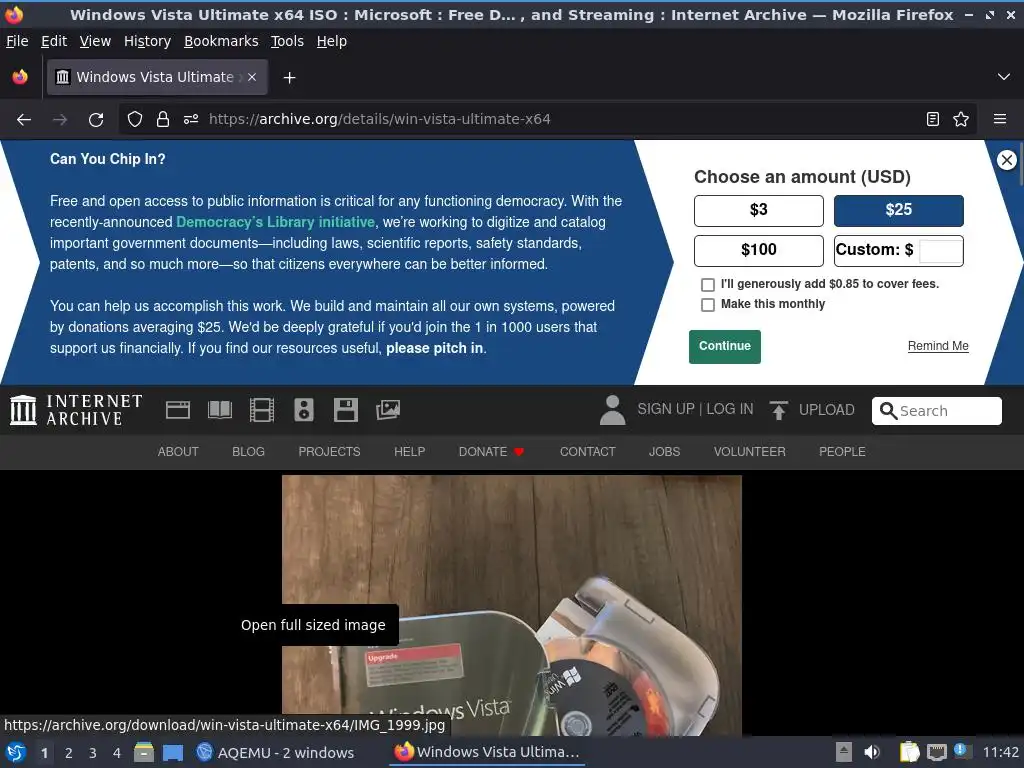
Task: Open the Firefox hamburger application menu
Action: tap(1000, 120)
